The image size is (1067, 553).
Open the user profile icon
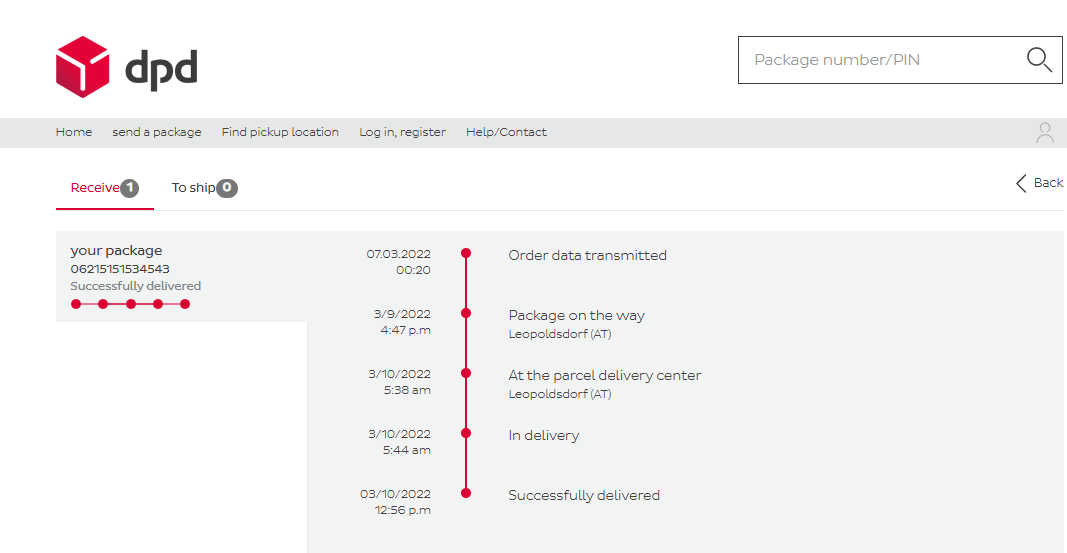pos(1045,133)
